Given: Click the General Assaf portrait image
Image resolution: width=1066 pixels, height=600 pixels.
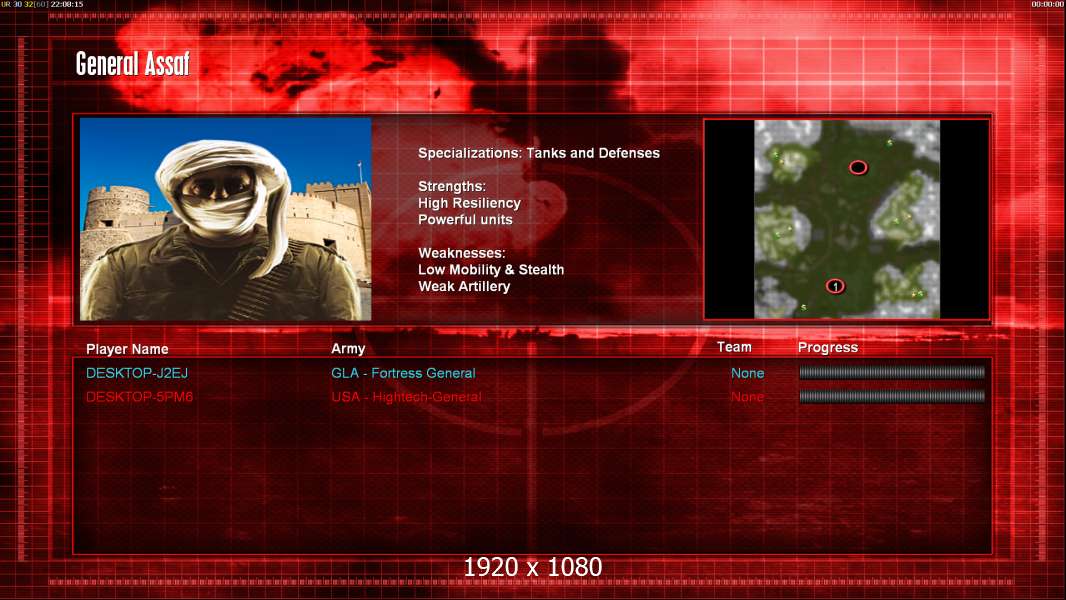Looking at the screenshot, I should coord(226,219).
